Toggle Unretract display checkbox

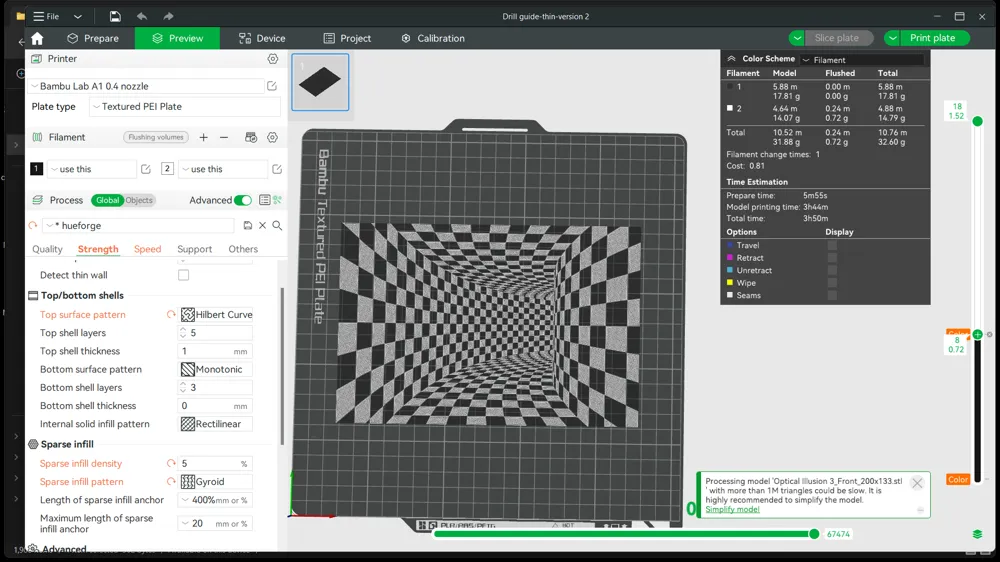[832, 270]
